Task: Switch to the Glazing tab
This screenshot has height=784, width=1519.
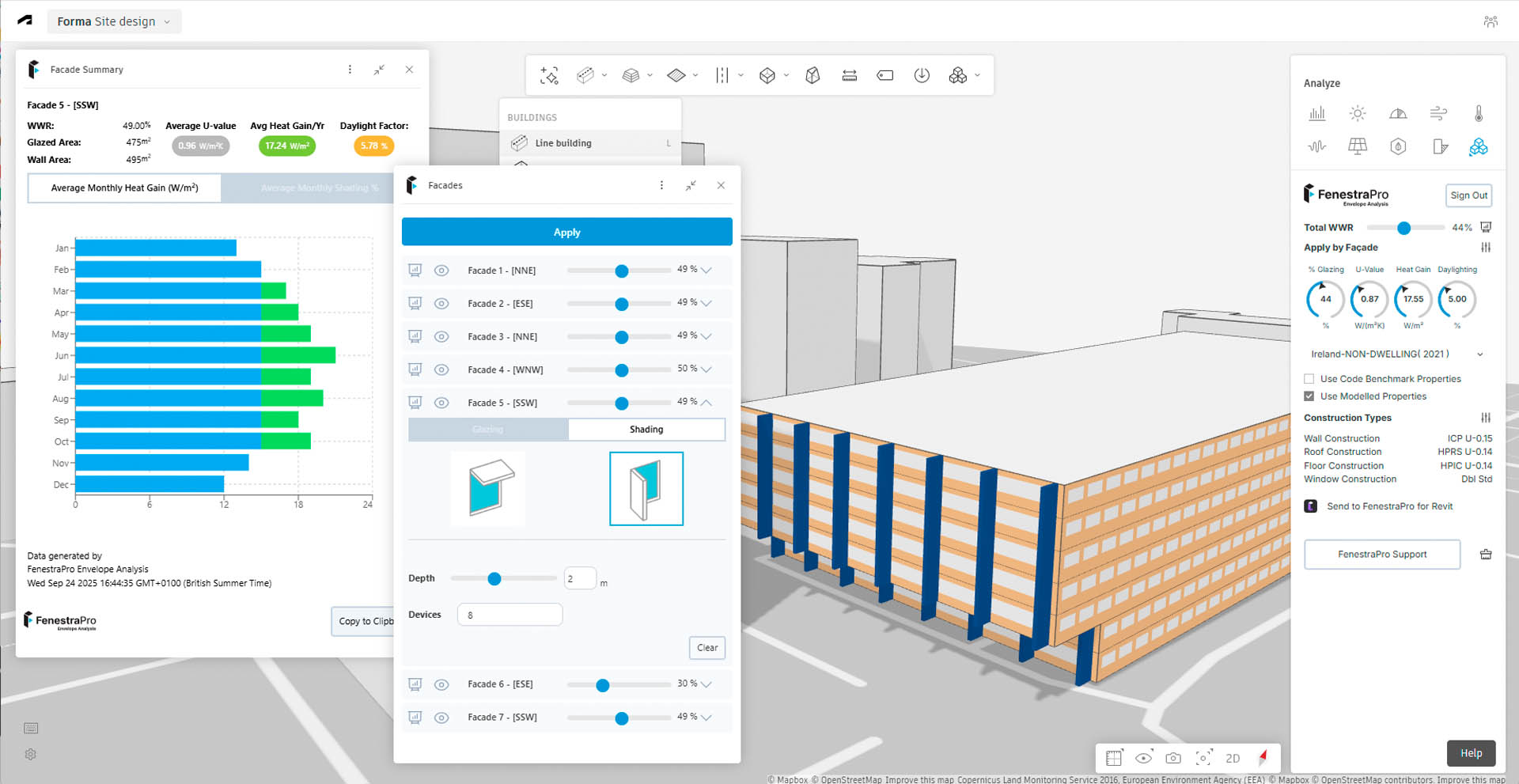Action: coord(487,430)
